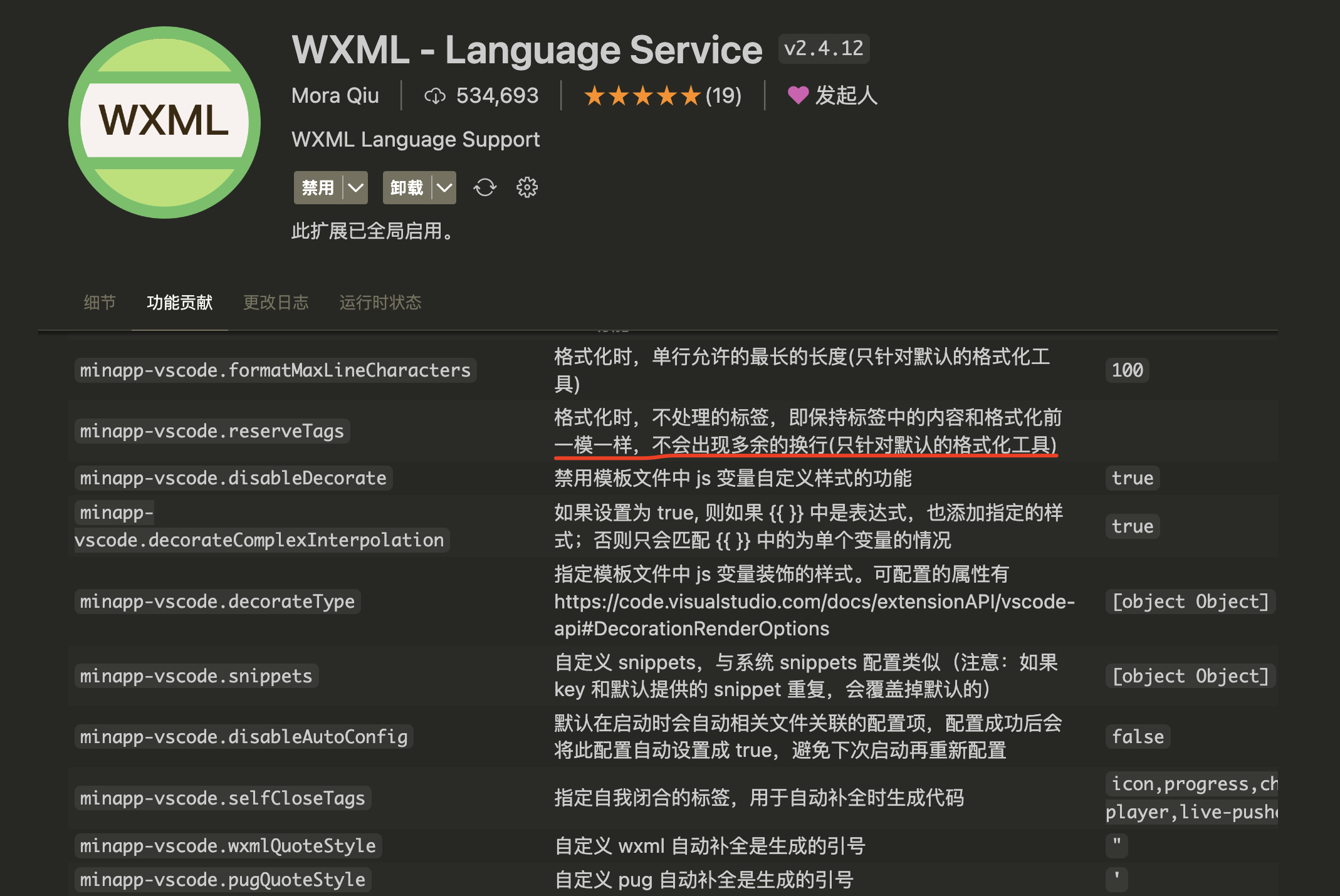Click the minapp-vscode.reserveTags setting name
The width and height of the screenshot is (1340, 896).
tap(212, 431)
